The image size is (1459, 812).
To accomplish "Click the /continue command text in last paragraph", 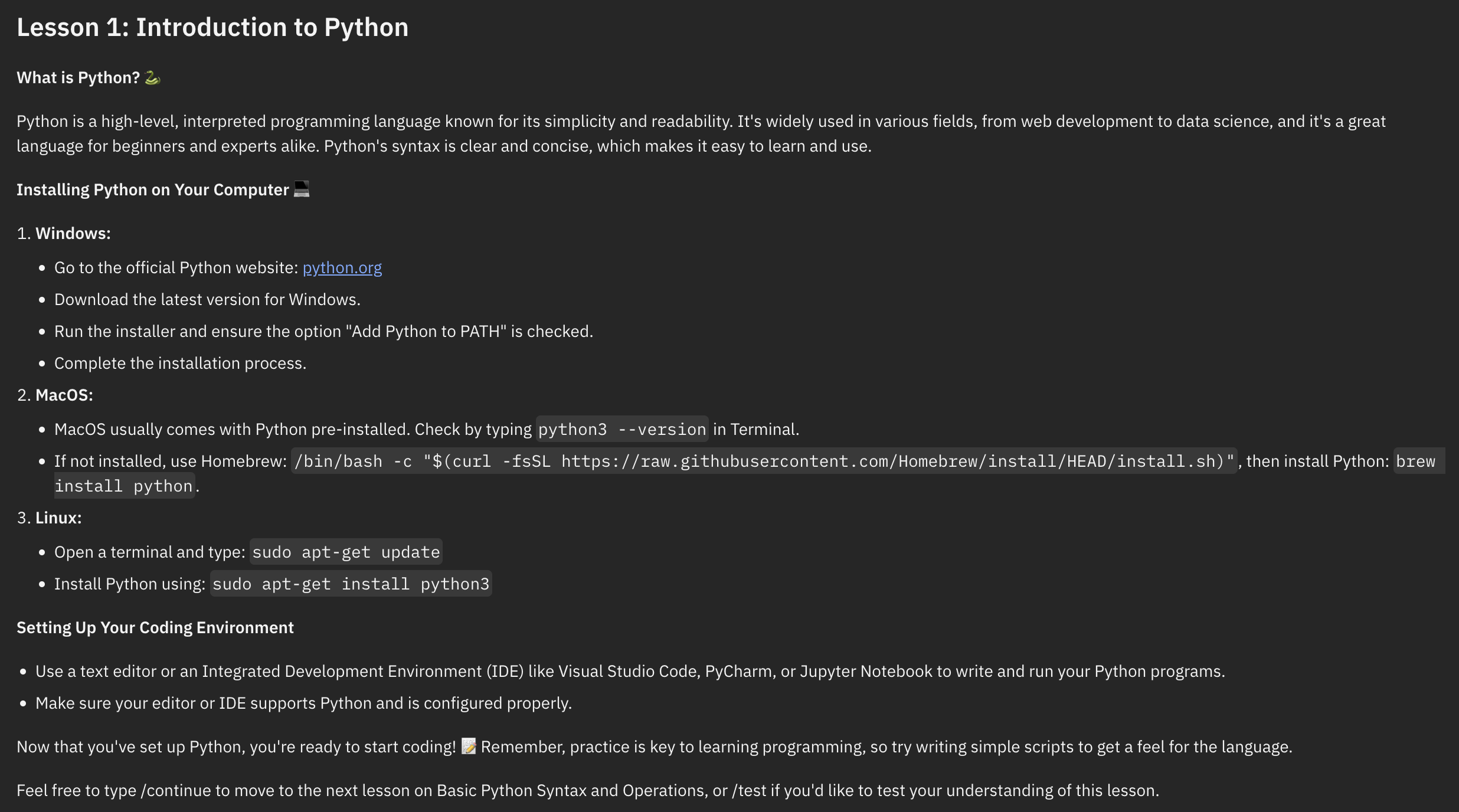I will click(x=177, y=791).
